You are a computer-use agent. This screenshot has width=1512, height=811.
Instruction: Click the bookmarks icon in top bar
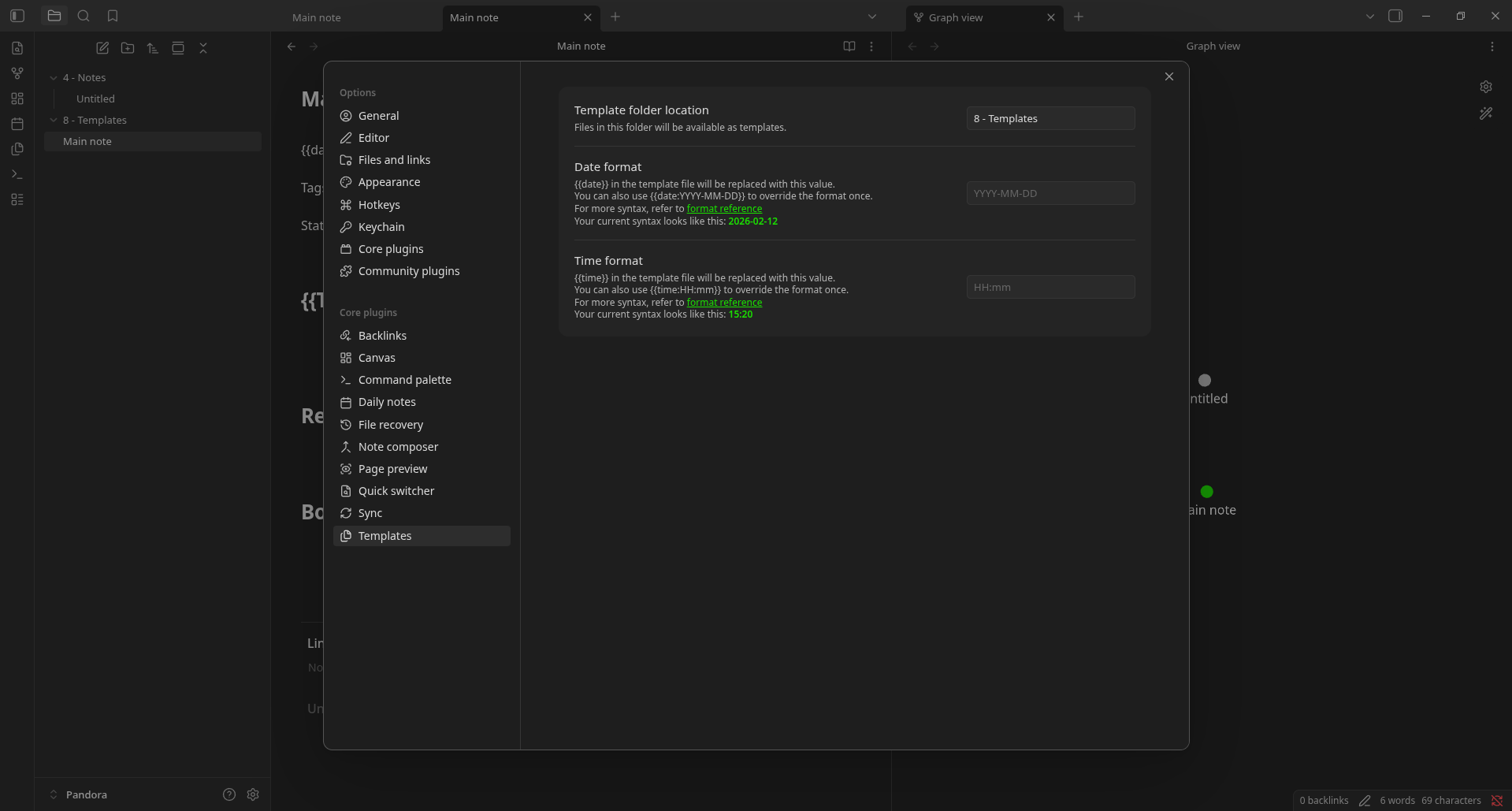click(113, 16)
